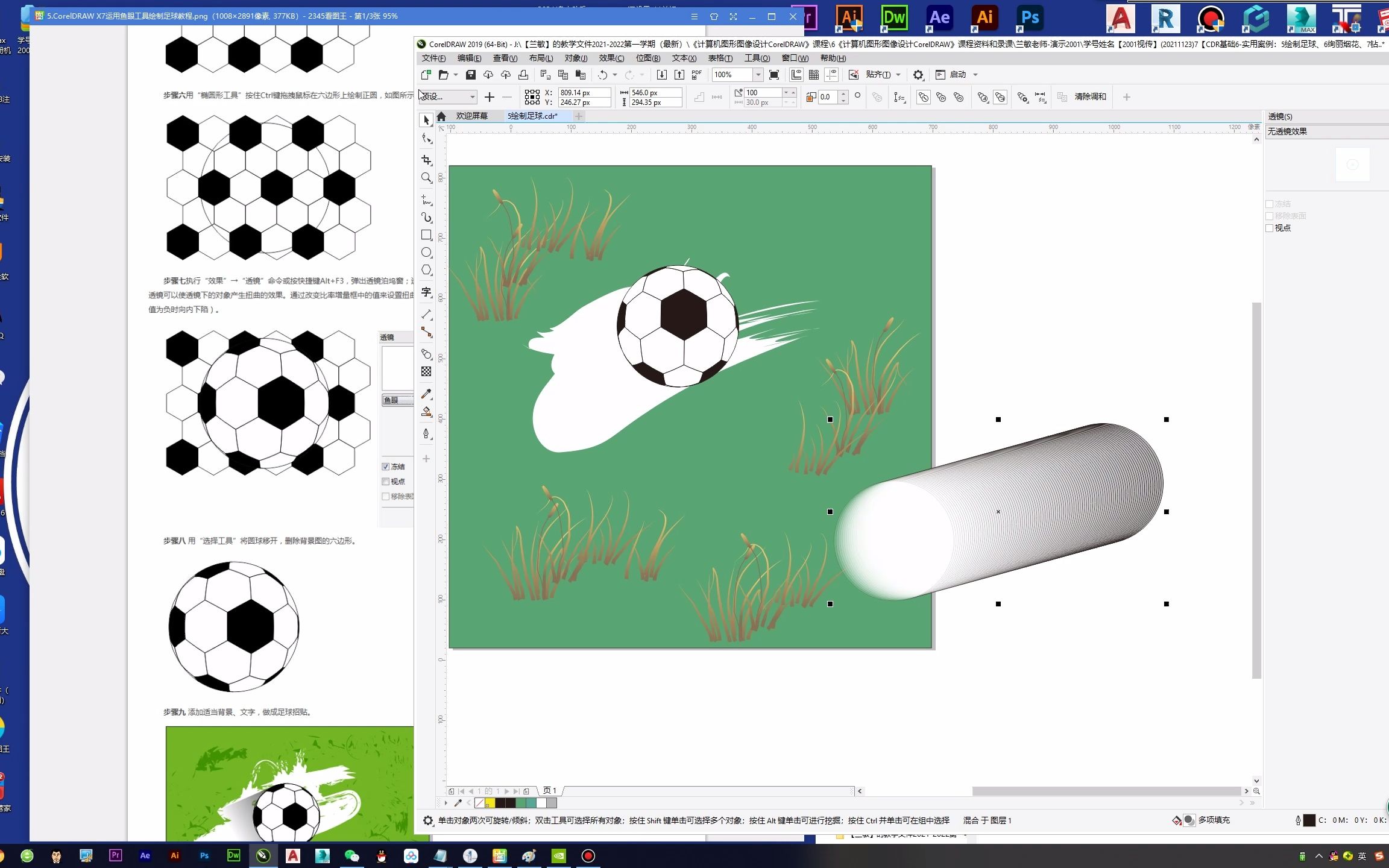Click the Full-screen preview icon
1389x868 pixels.
774,75
